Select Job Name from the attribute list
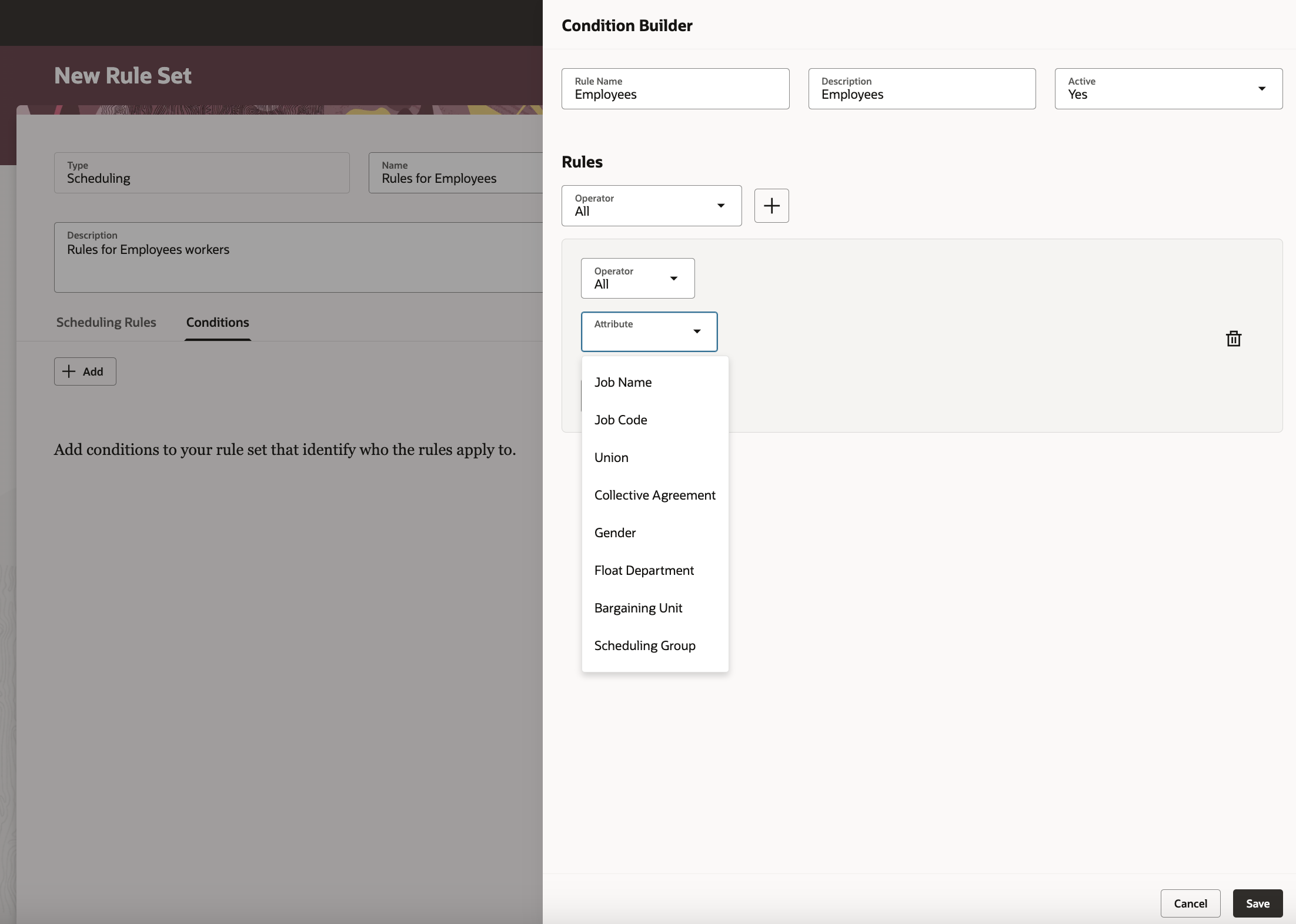The width and height of the screenshot is (1296, 924). [623, 382]
